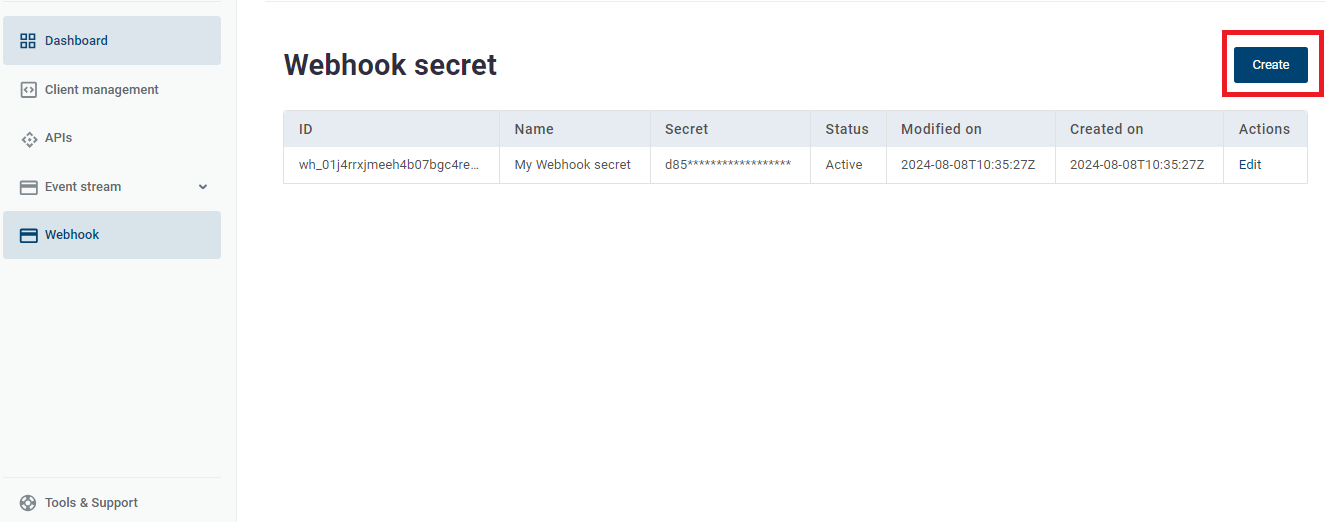Click the Name column header
The height and width of the screenshot is (522, 1333).
point(534,129)
